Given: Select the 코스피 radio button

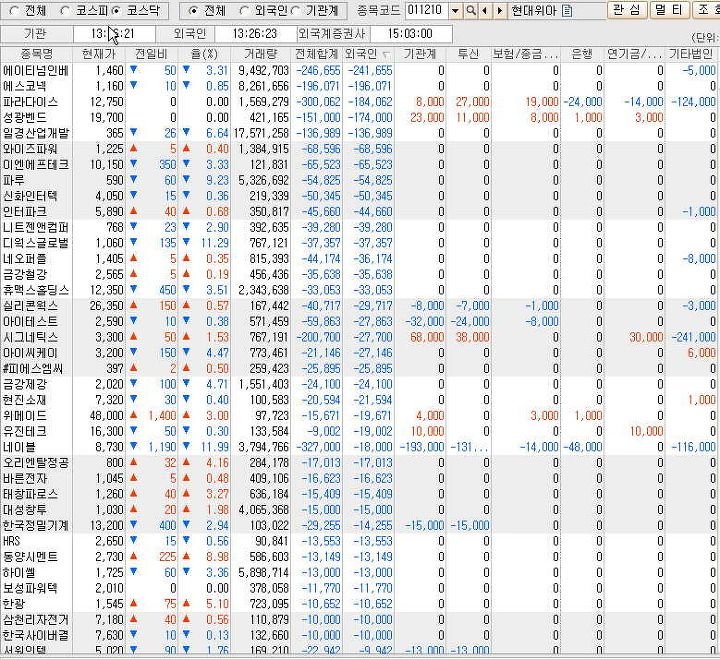Looking at the screenshot, I should click(66, 11).
